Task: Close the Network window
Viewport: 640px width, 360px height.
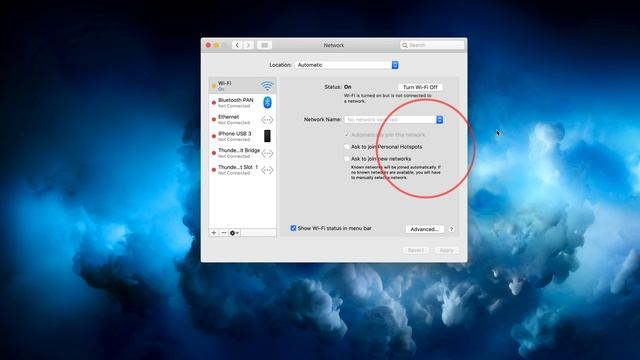Action: 209,45
